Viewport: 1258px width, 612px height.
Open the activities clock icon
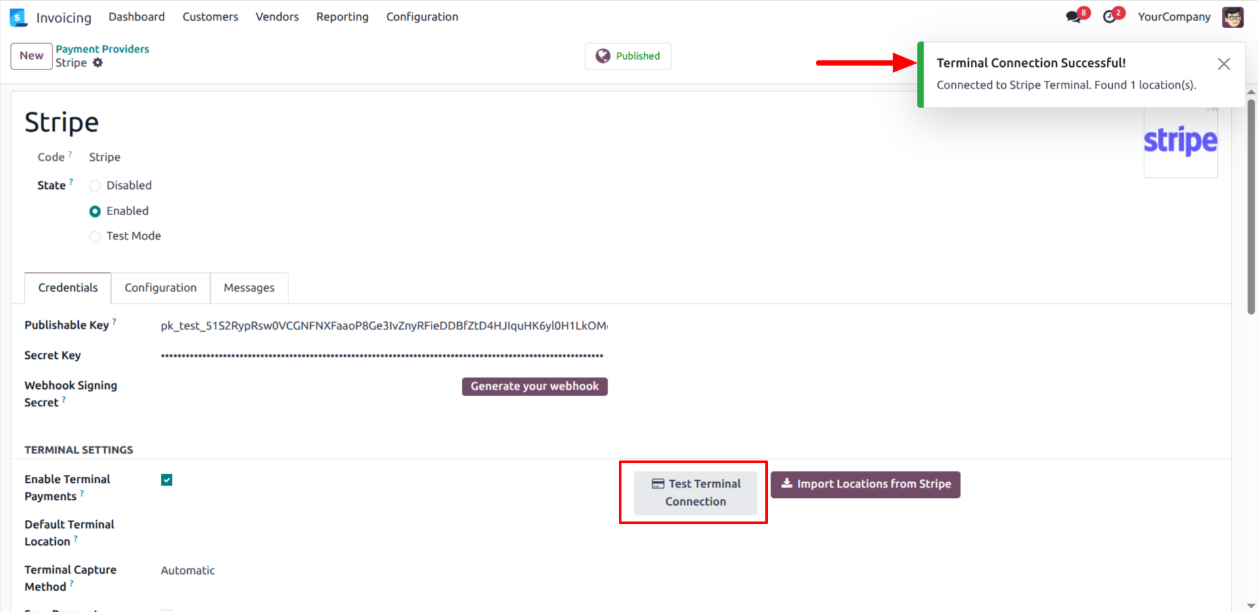tap(1110, 17)
